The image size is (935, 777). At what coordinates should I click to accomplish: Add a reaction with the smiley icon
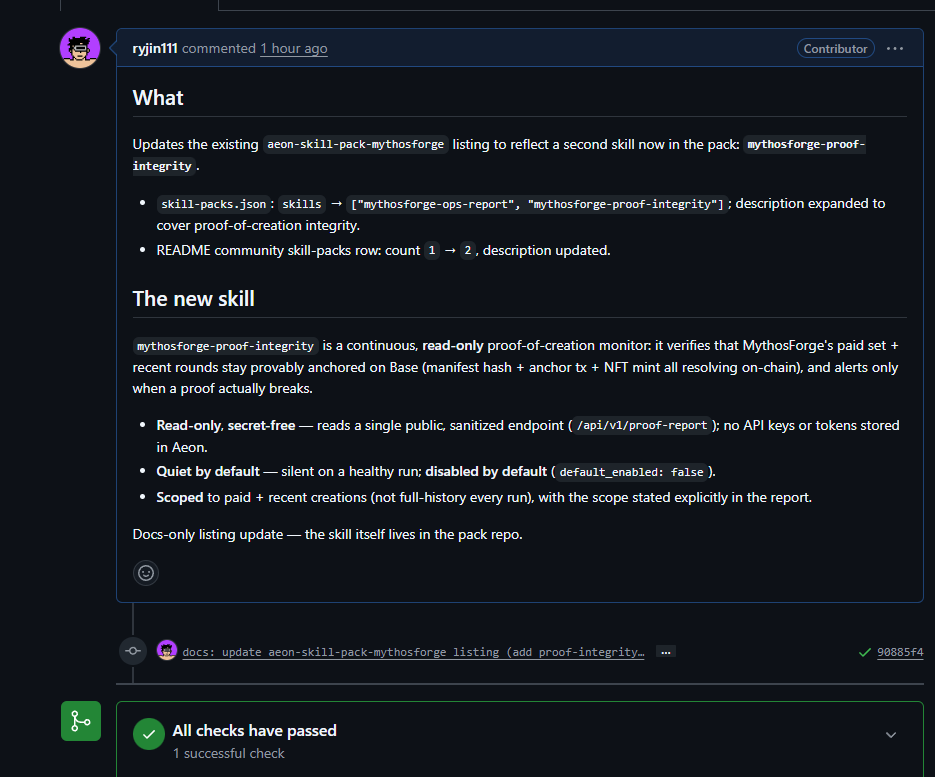[x=146, y=573]
